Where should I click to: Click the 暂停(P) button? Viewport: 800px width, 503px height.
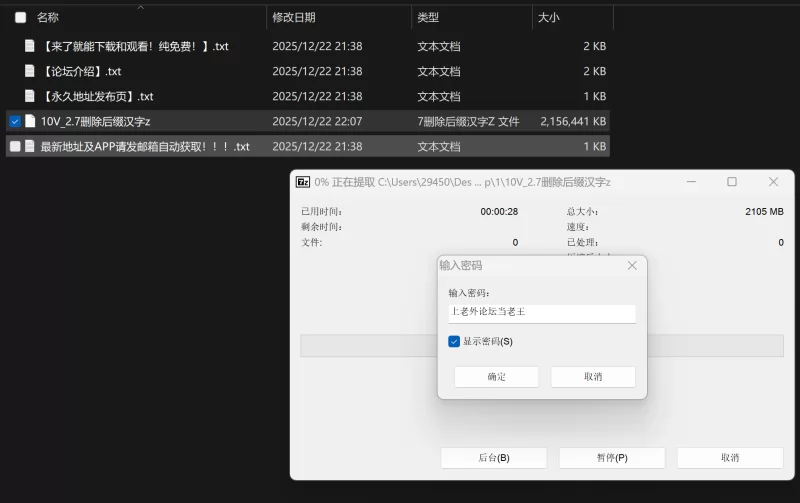611,458
